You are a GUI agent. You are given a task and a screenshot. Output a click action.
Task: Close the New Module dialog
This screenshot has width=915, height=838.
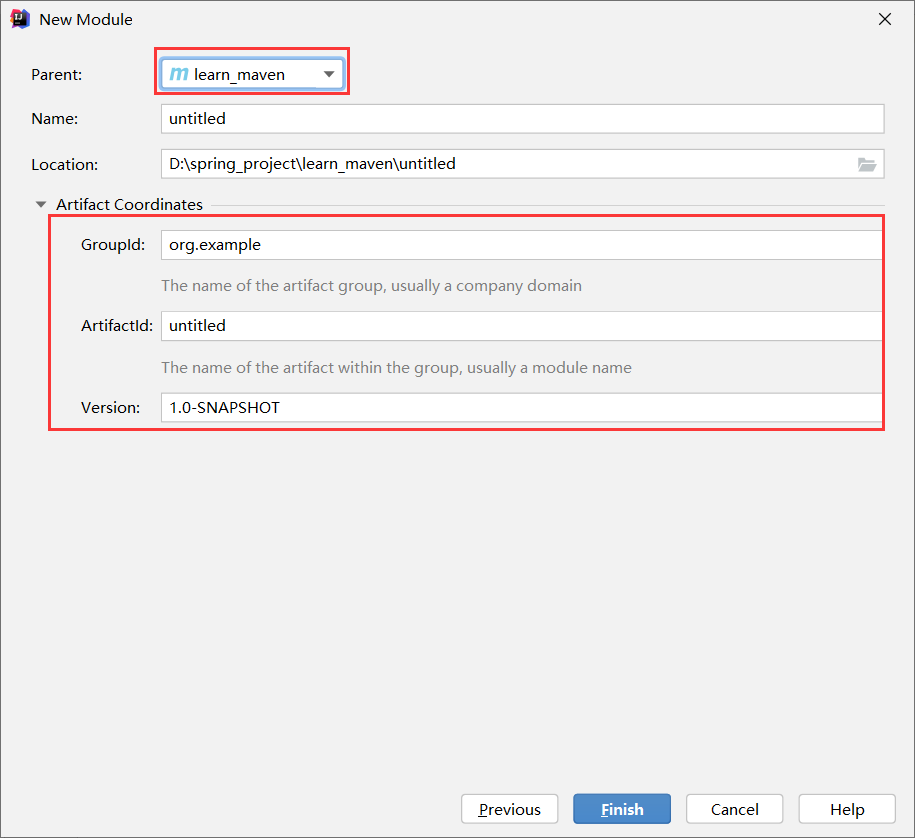pos(884,19)
